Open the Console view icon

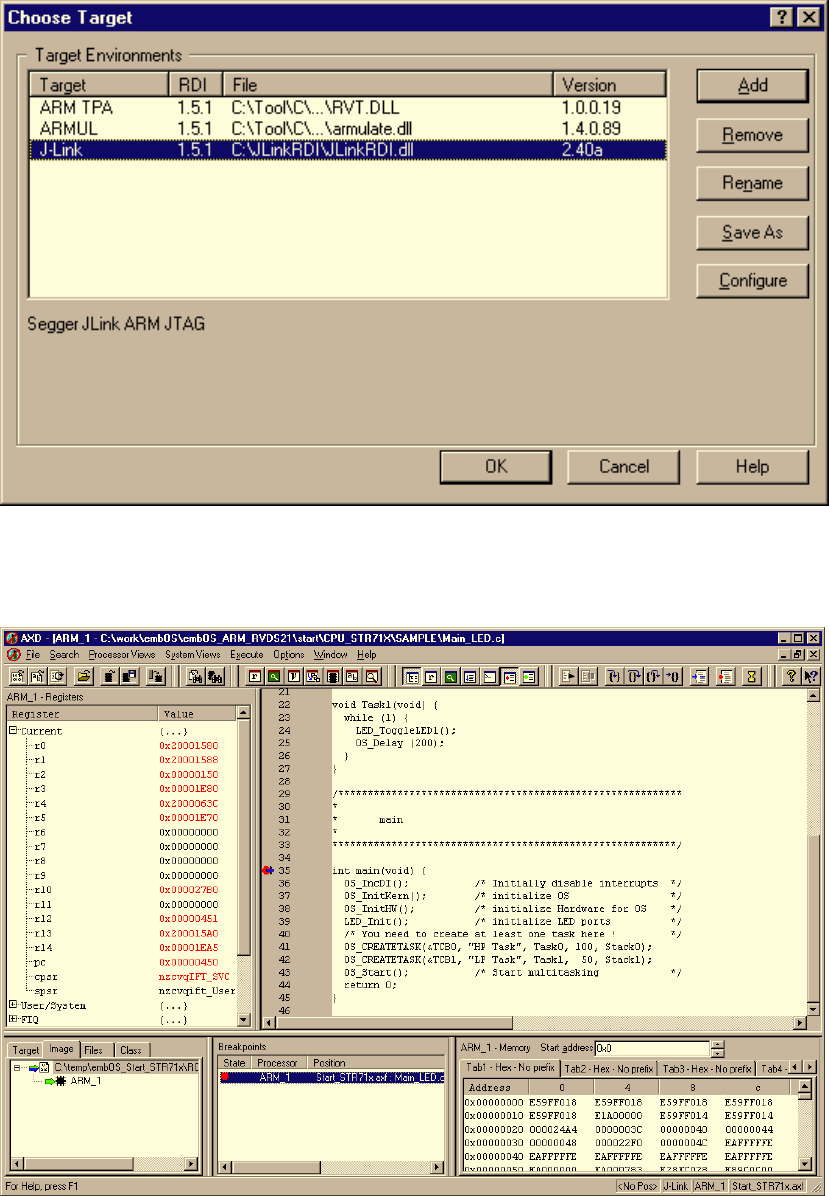pyautogui.click(x=490, y=676)
